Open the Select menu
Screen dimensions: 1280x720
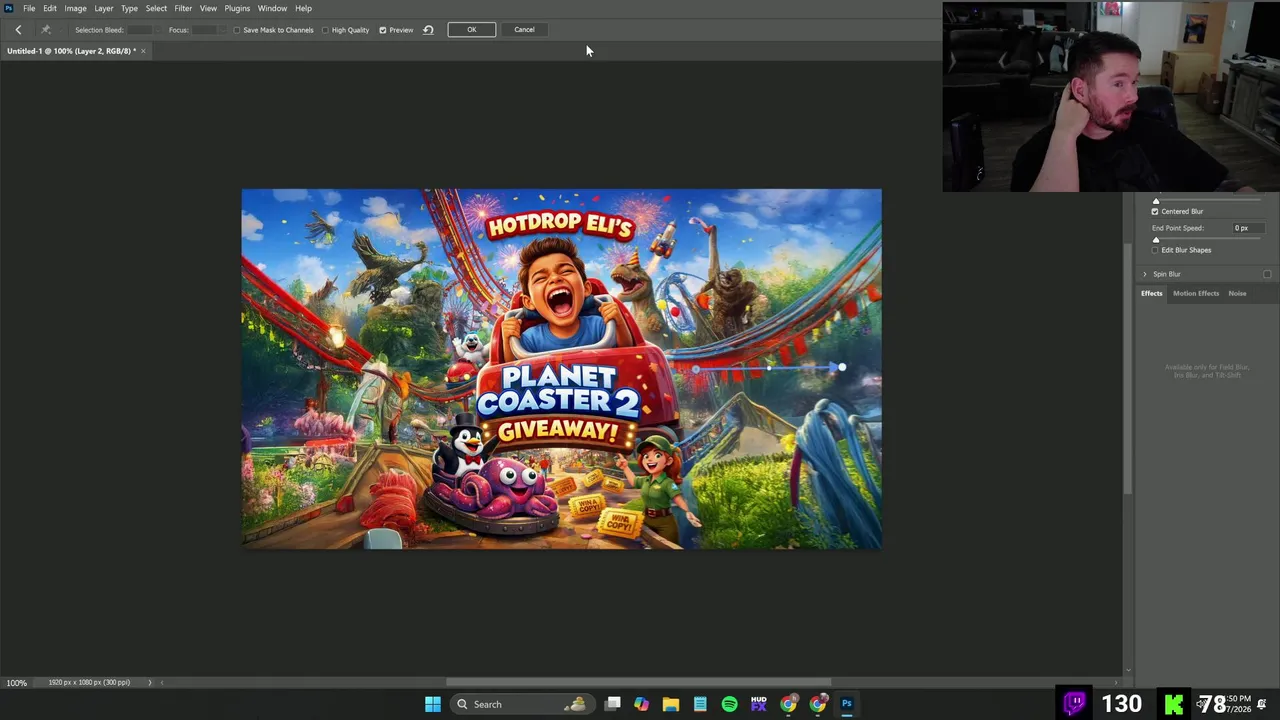pos(156,8)
